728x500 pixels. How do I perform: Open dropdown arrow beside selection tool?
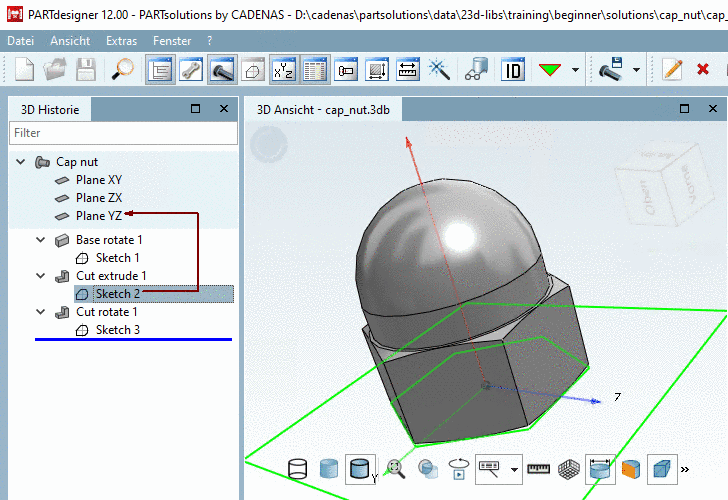[x=514, y=470]
